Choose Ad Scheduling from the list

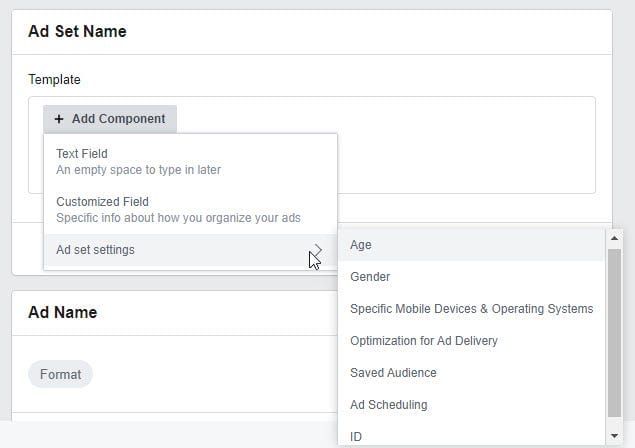388,405
